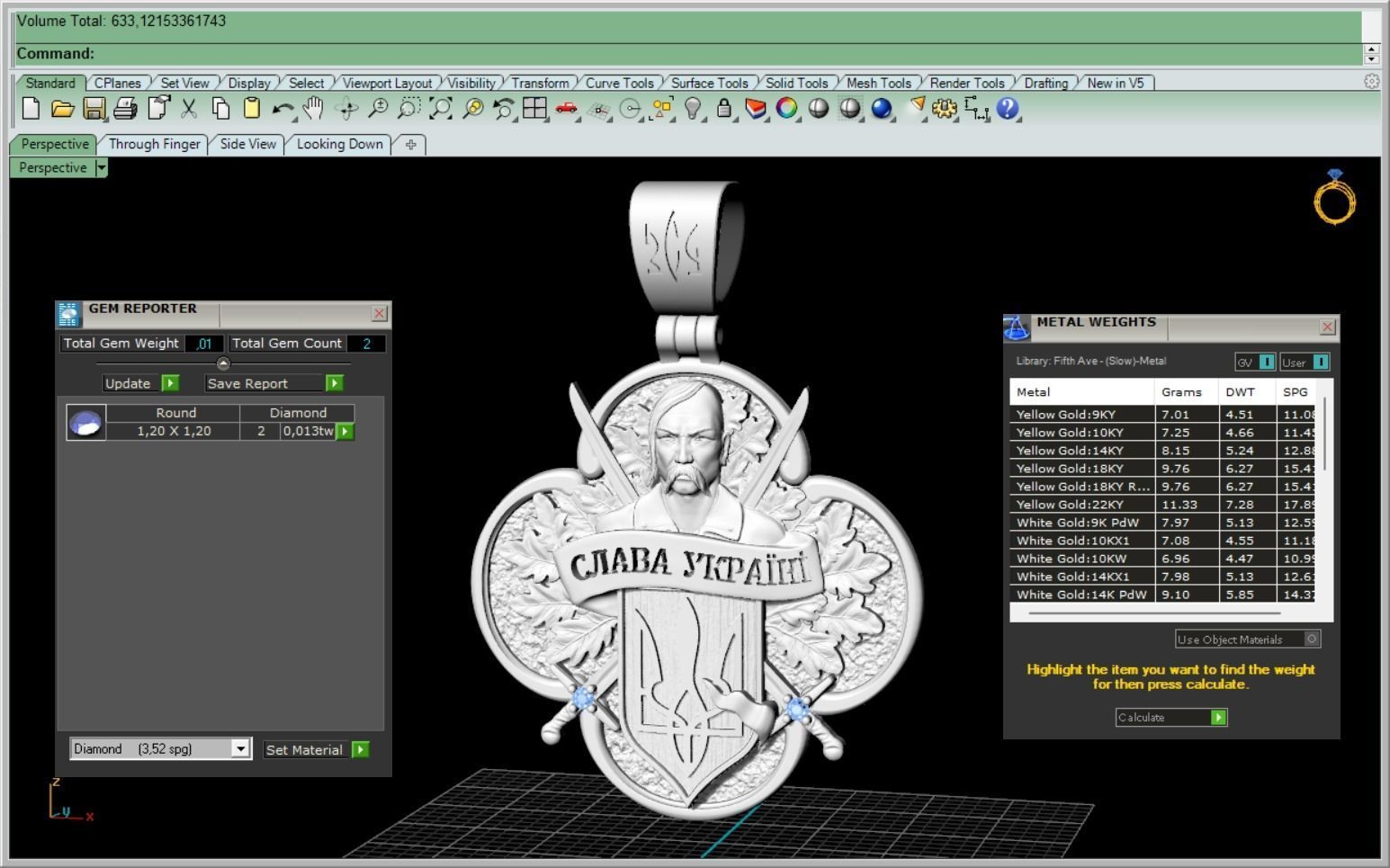This screenshot has width=1390, height=868.
Task: Click the Print icon
Action: 125,109
